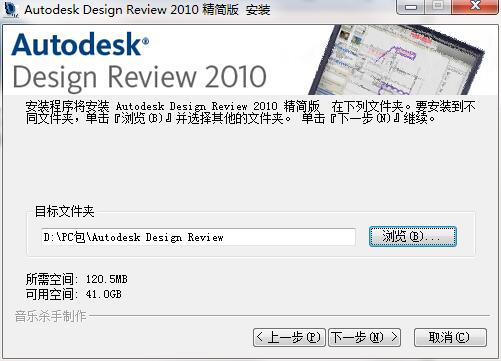
Task: Click the Design Review 2010 heading
Action: tap(139, 77)
